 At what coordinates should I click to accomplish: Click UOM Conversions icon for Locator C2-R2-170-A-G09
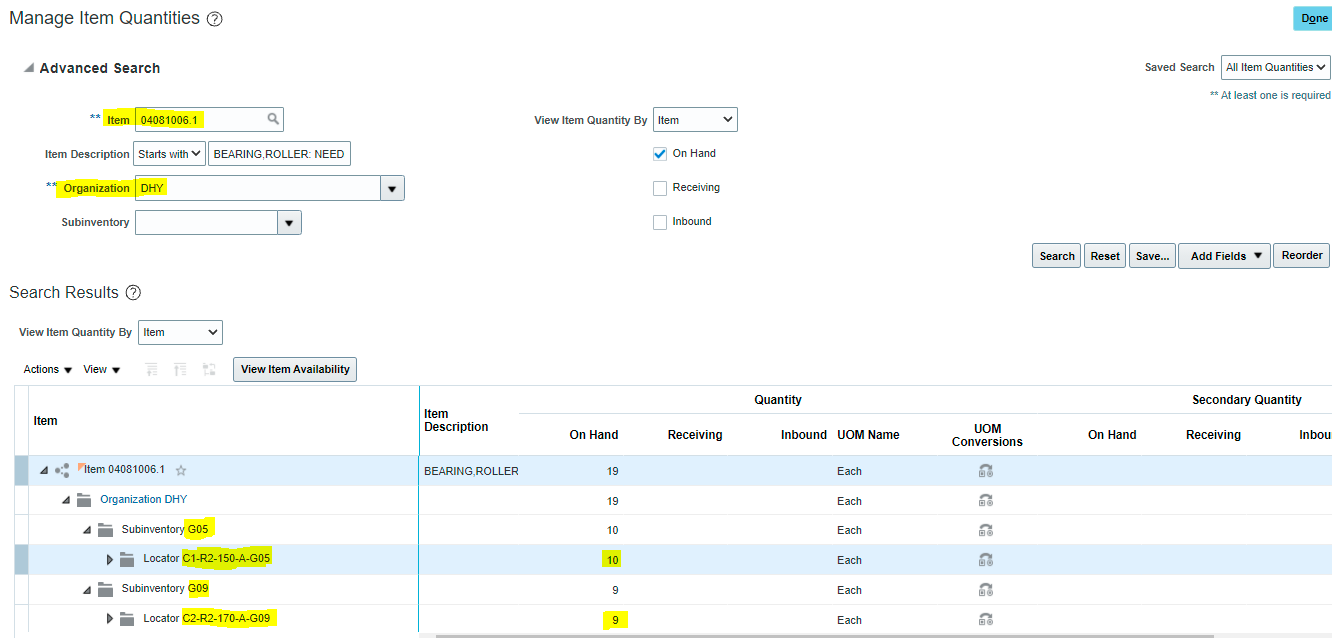coord(986,619)
